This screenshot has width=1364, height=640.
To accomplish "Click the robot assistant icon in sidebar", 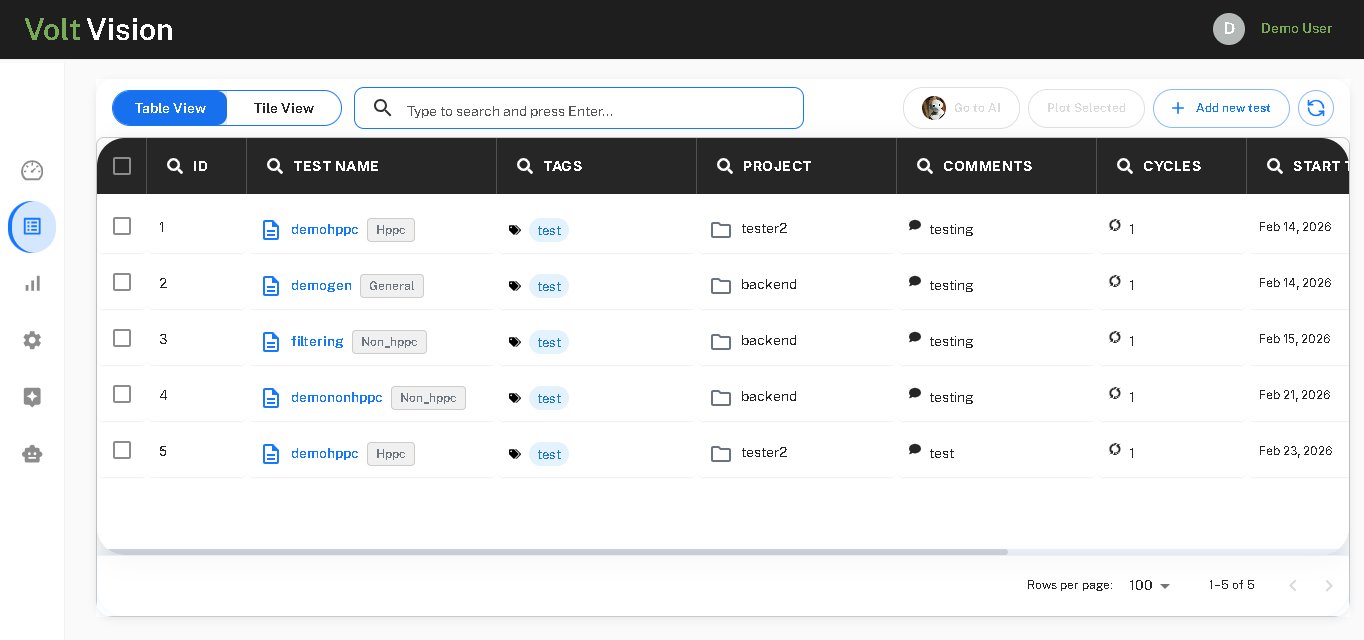I will pos(32,453).
